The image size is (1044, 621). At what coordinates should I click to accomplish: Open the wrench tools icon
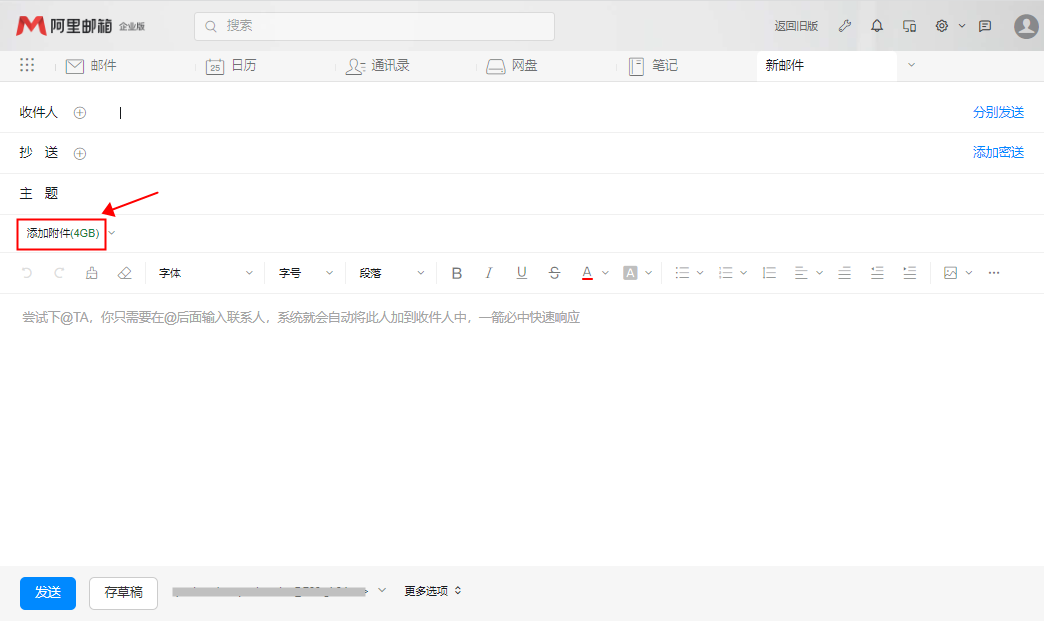pyautogui.click(x=845, y=26)
